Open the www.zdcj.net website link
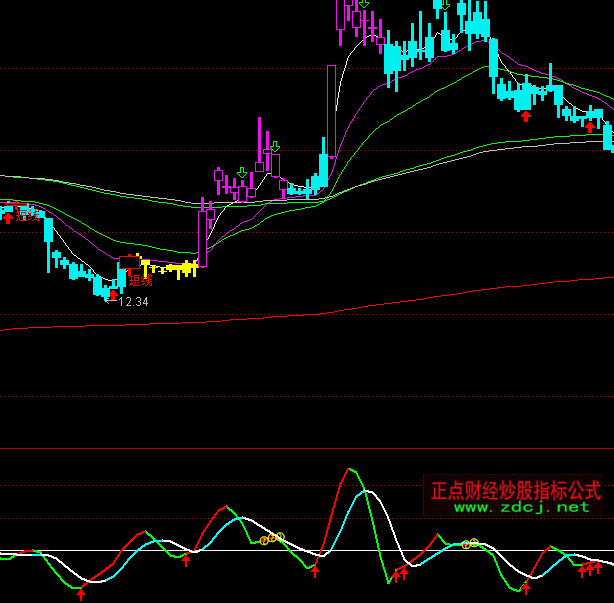The image size is (614, 603). 522,507
